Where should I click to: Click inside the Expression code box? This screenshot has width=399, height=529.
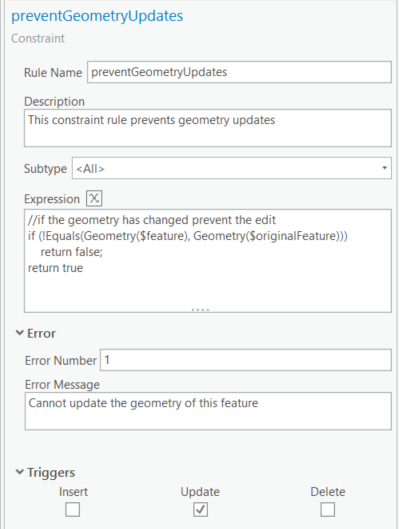coord(208,261)
